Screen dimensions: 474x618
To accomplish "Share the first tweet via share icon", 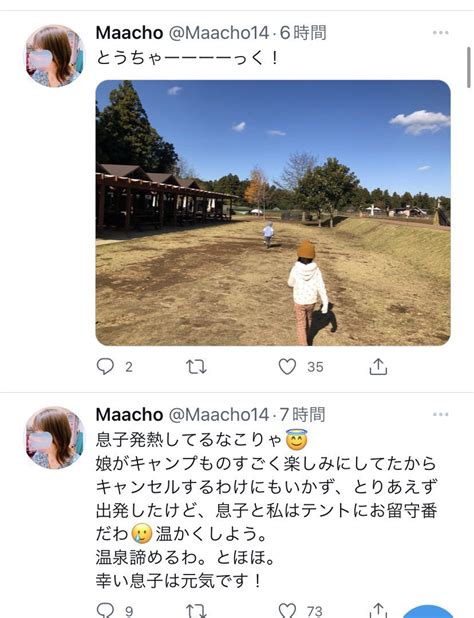I will (378, 366).
